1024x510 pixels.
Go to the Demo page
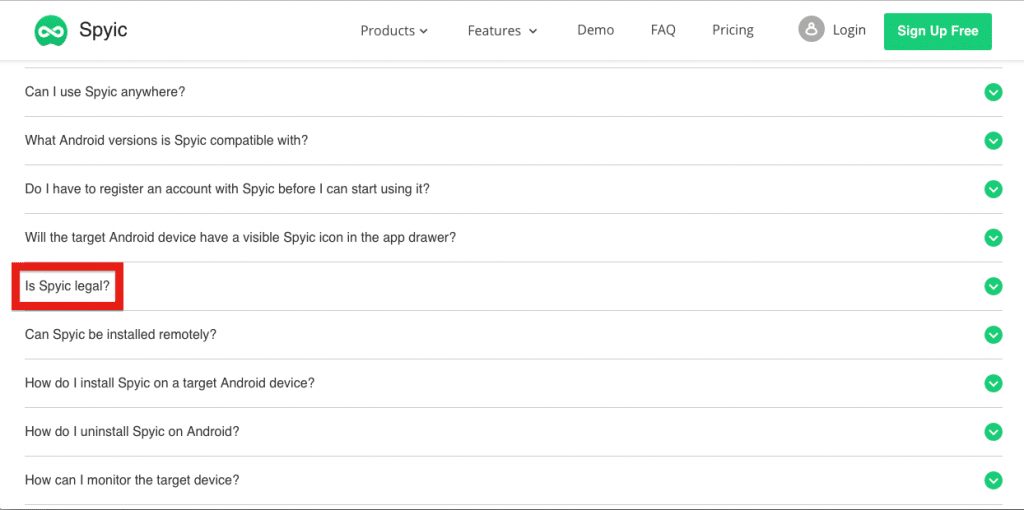coord(596,30)
